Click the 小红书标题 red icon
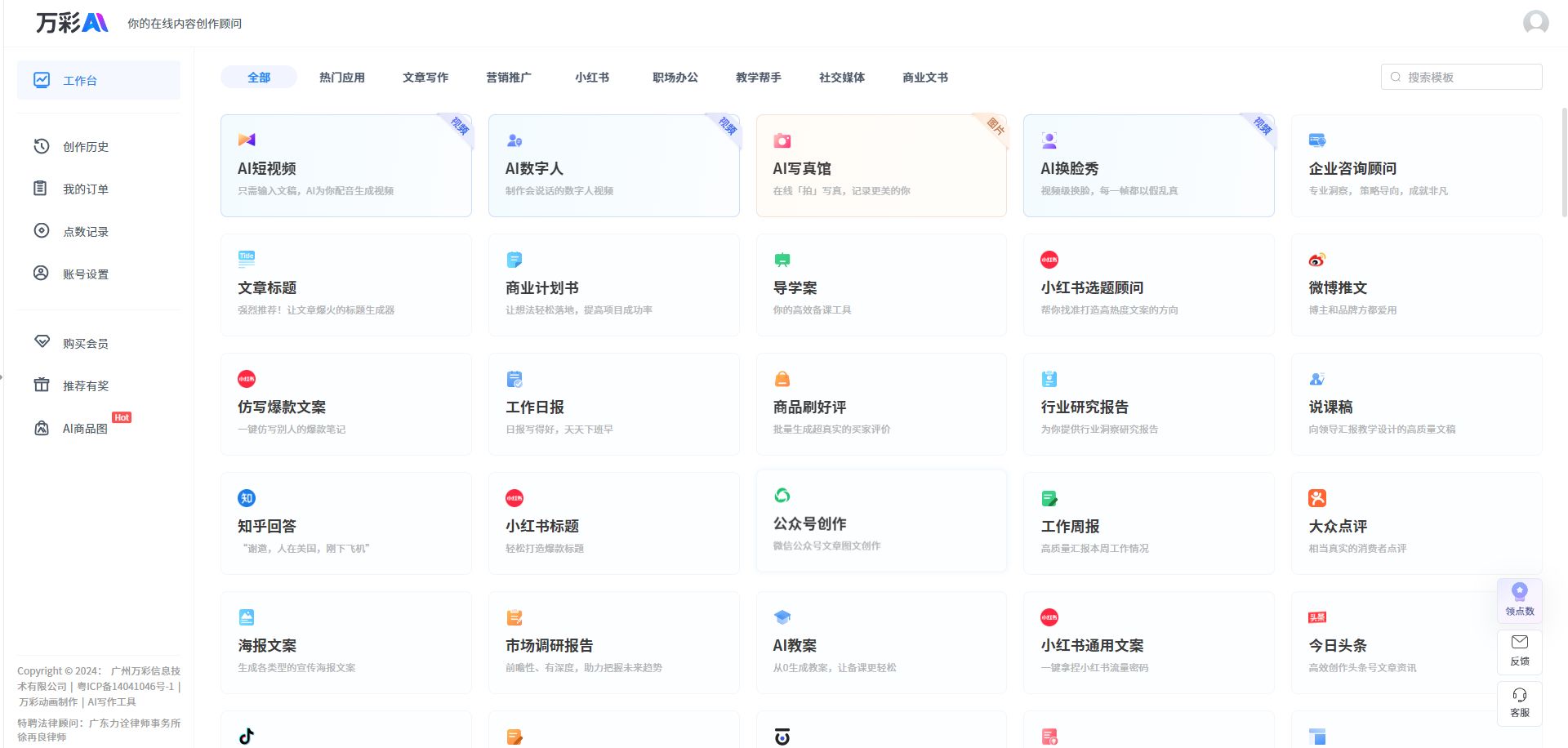Screen dimensions: 1568x748 point(514,498)
